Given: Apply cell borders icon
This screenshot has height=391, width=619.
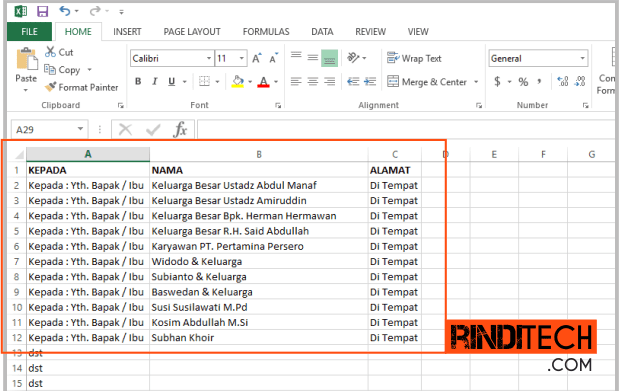Looking at the screenshot, I should tap(204, 81).
